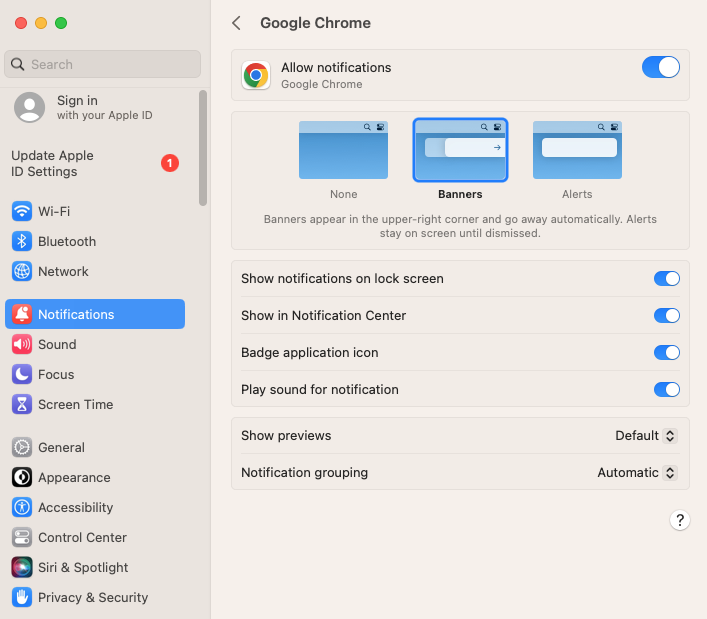Click the Screen Time hourglass icon
707x619 pixels.
[22, 404]
